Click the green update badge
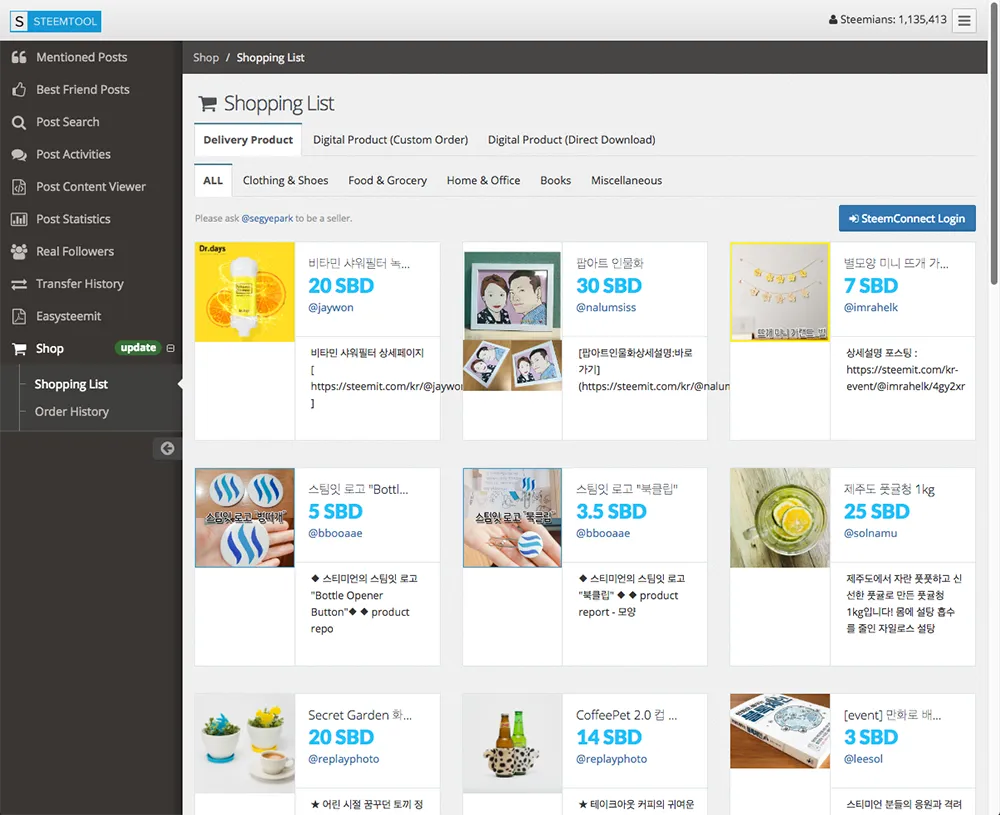Screen dimensions: 1000x815 click(x=138, y=348)
